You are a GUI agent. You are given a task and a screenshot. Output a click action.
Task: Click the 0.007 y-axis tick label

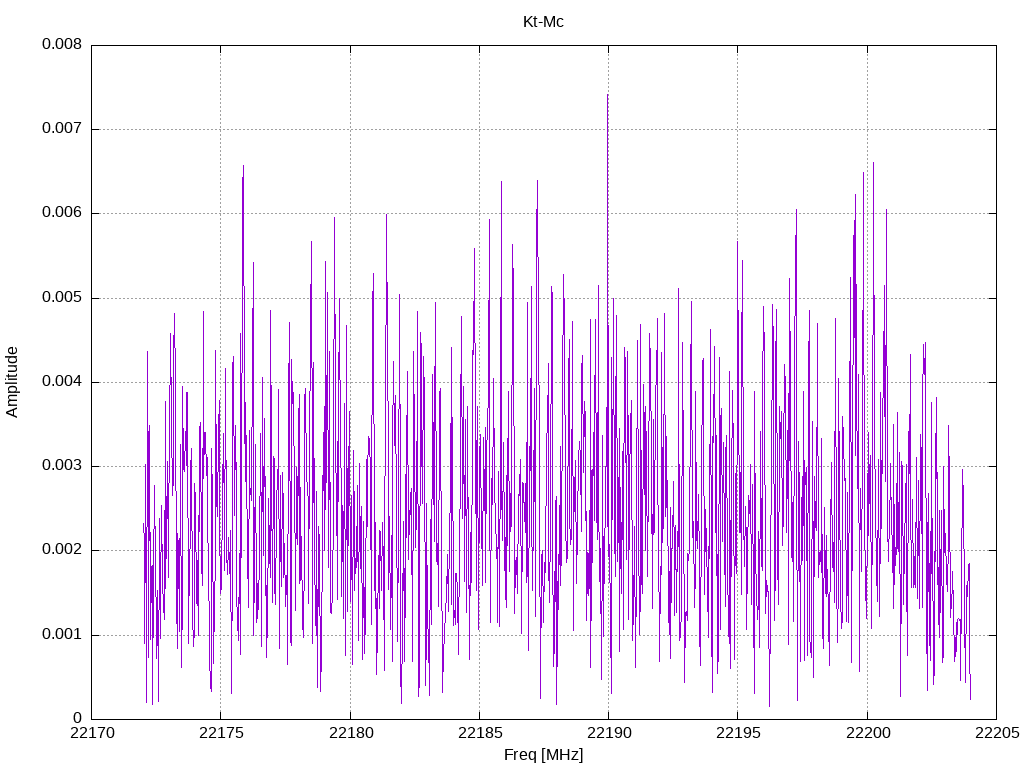click(62, 129)
